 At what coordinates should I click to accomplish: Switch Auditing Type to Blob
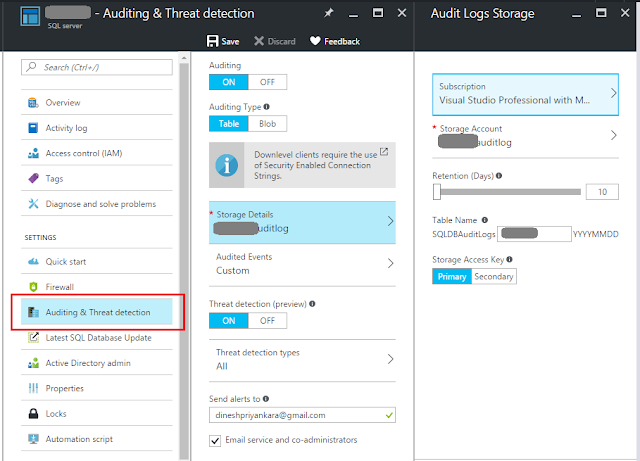coord(267,124)
